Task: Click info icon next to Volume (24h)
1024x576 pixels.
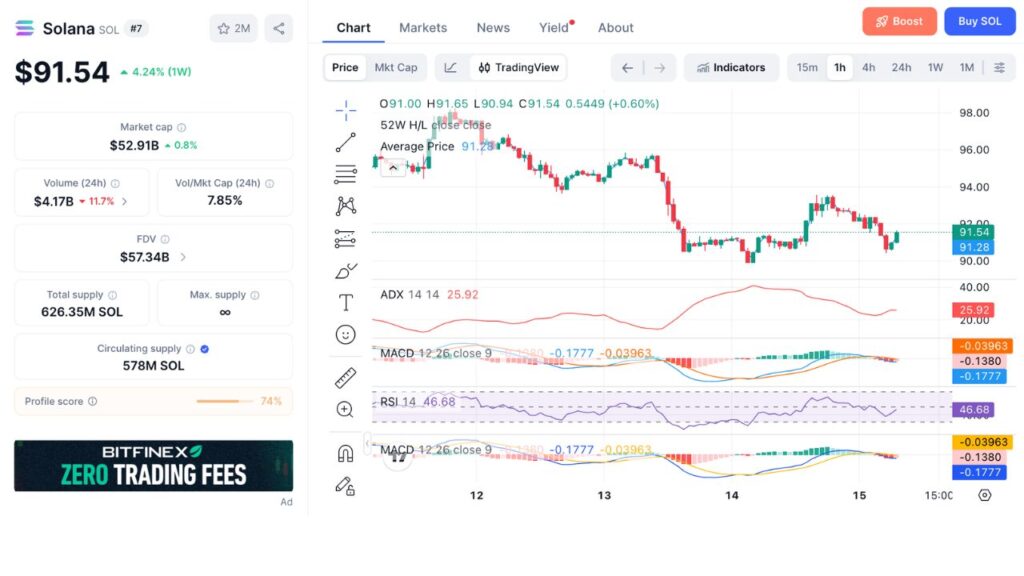Action: pos(116,184)
